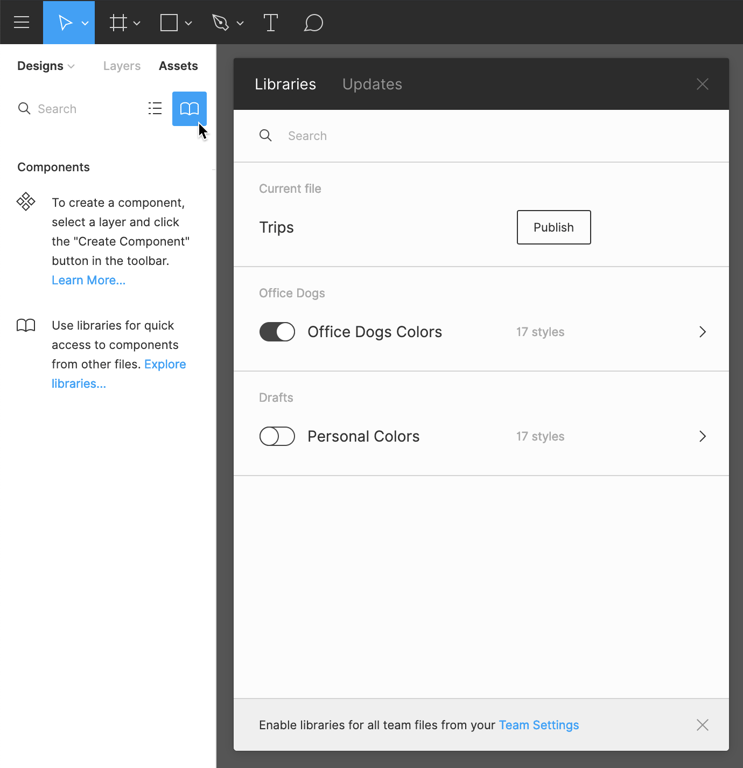The image size is (743, 768).
Task: Click the team library book icon
Action: point(189,108)
